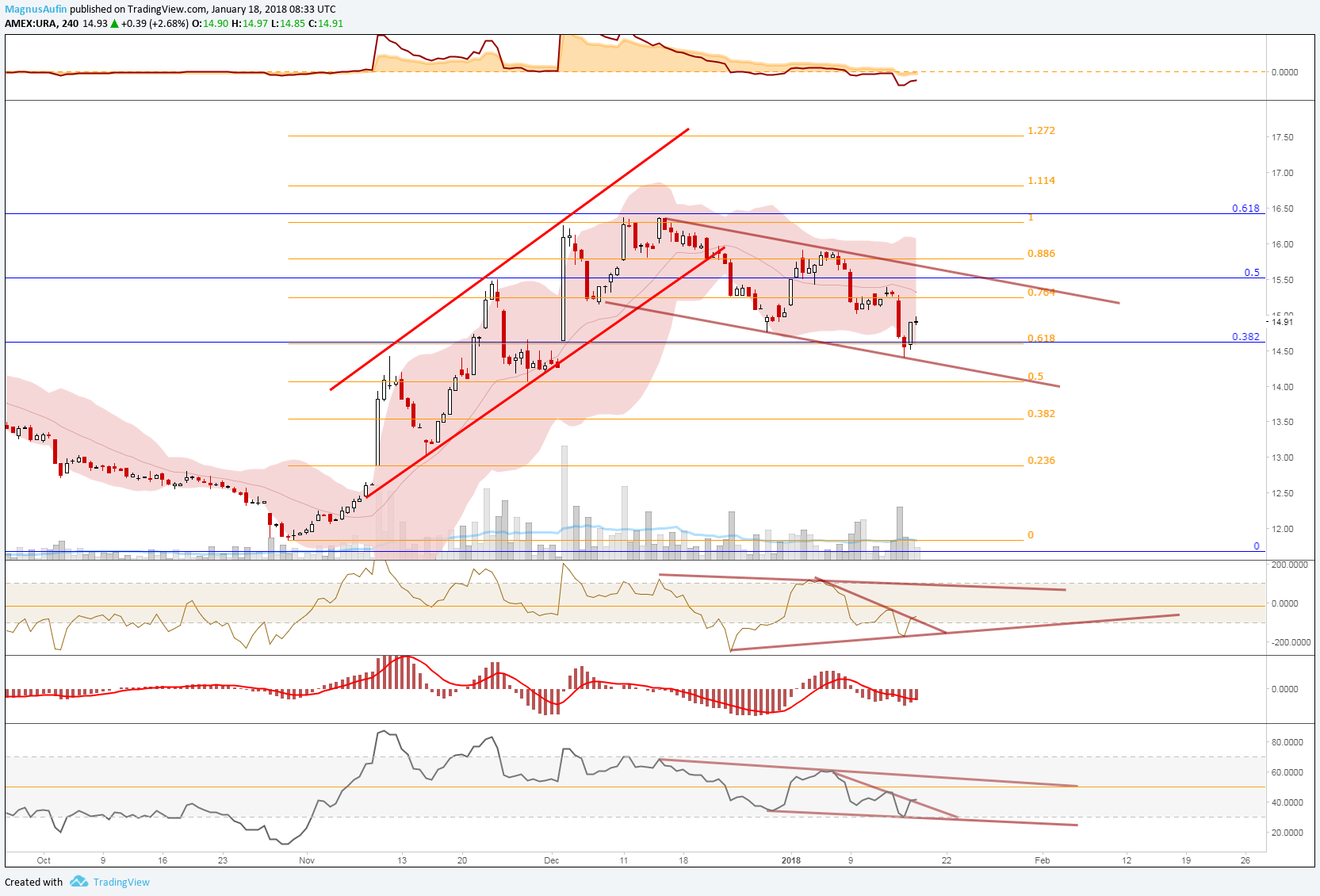This screenshot has width=1320, height=896.
Task: Select the blue 0.5 retracement label
Action: [x=1252, y=273]
